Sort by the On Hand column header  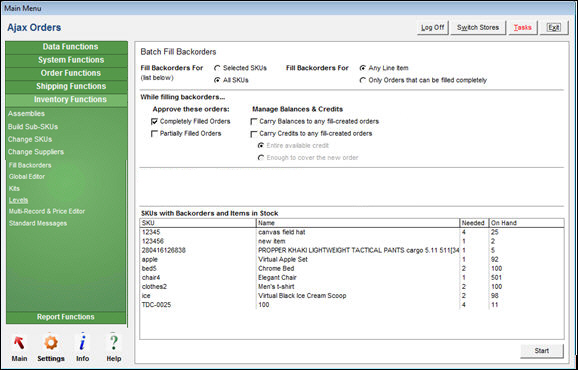(x=526, y=223)
